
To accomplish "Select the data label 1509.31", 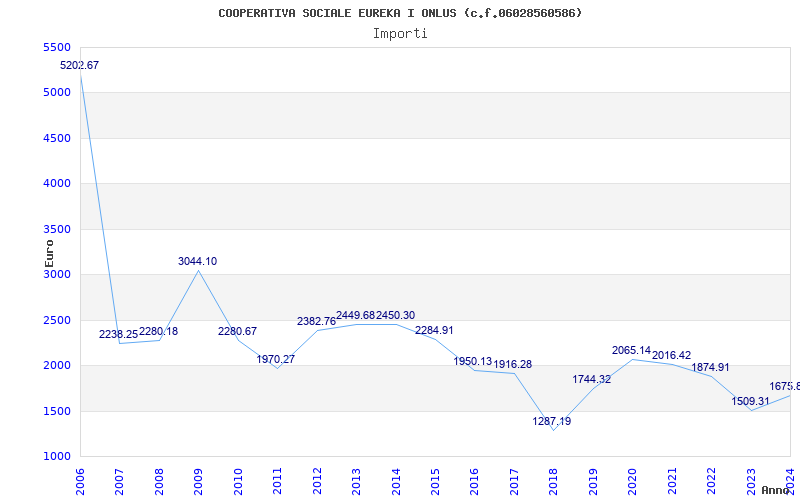I will coord(750,401).
